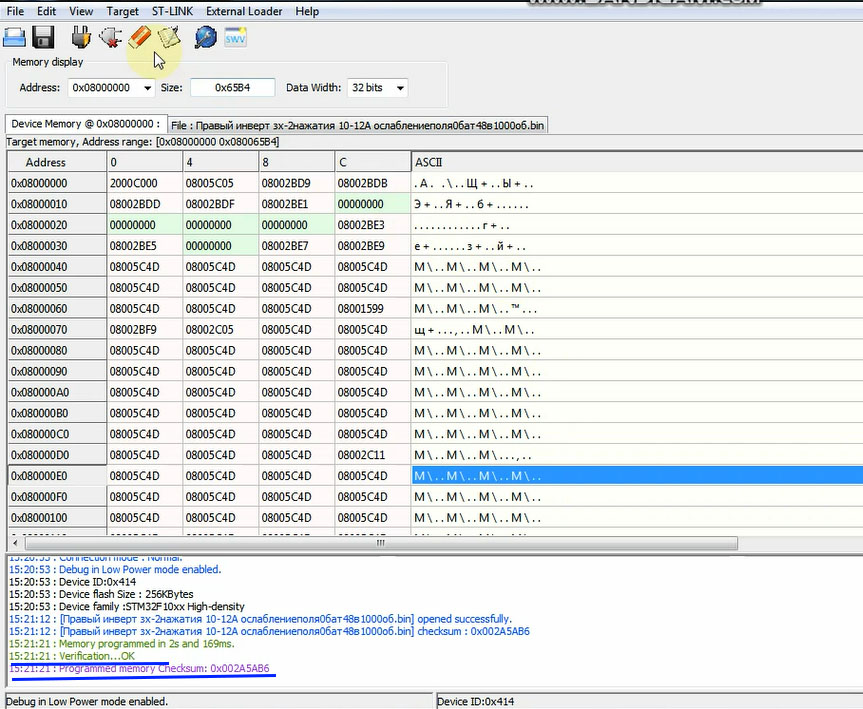The width and height of the screenshot is (863, 709).
Task: Switch to the File .bin tab
Action: point(357,125)
